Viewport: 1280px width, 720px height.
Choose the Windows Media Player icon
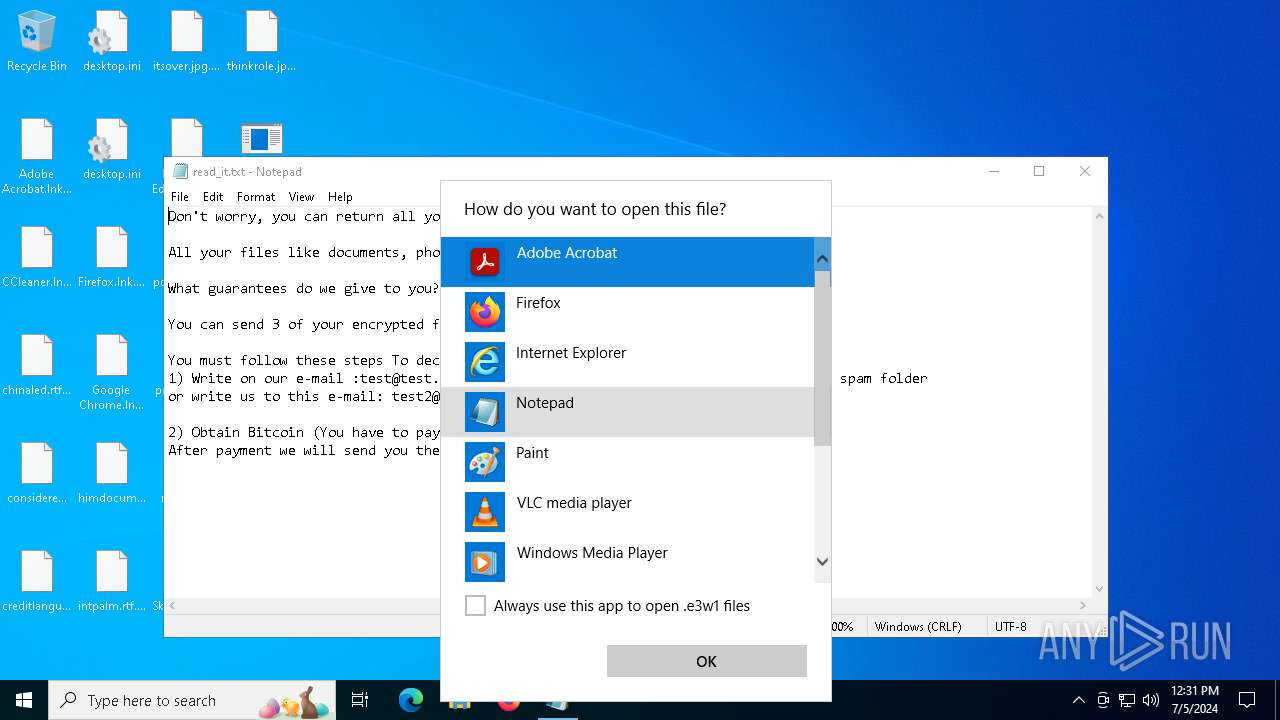pyautogui.click(x=485, y=562)
